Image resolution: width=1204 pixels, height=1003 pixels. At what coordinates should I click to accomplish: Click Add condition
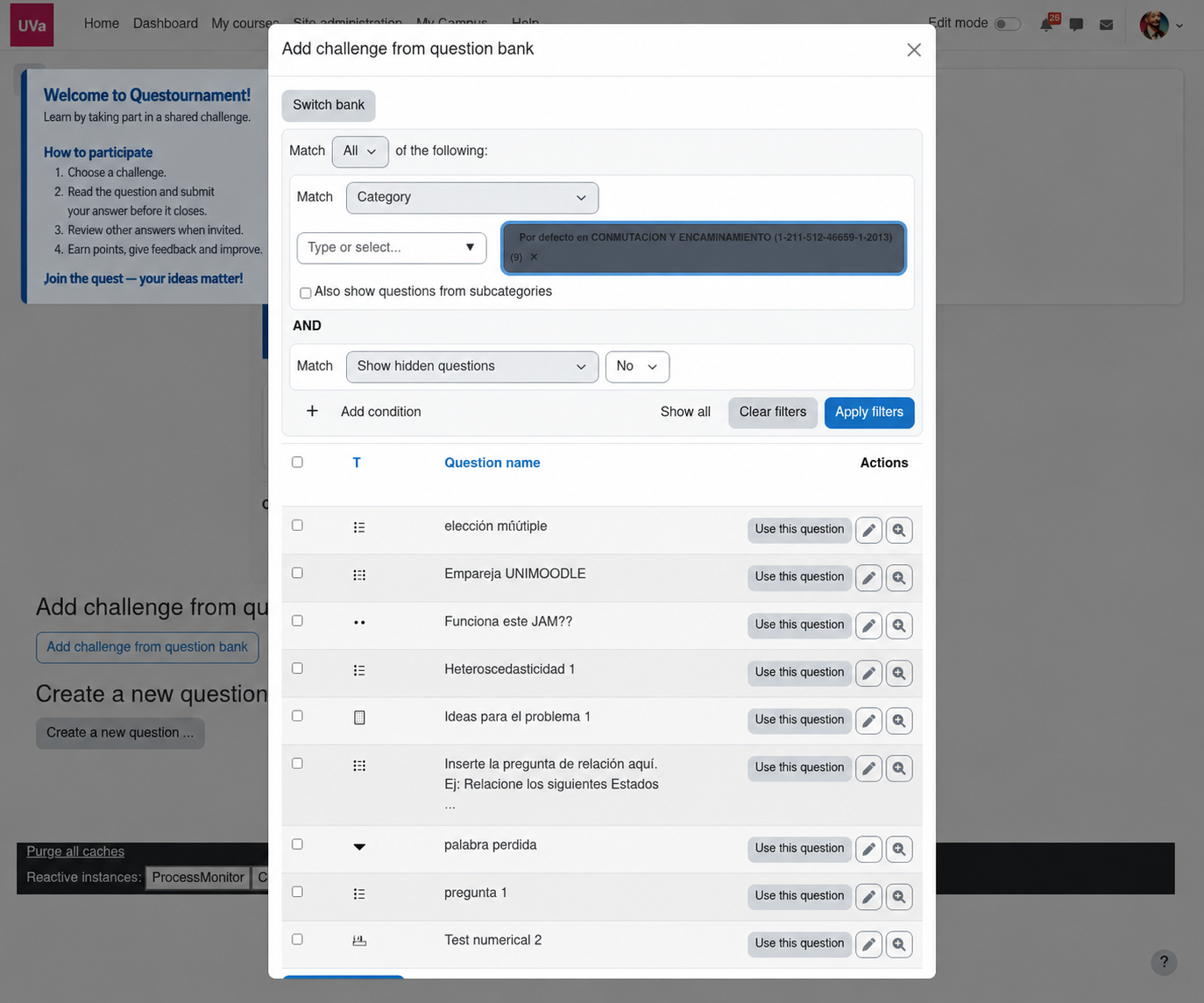[363, 412]
